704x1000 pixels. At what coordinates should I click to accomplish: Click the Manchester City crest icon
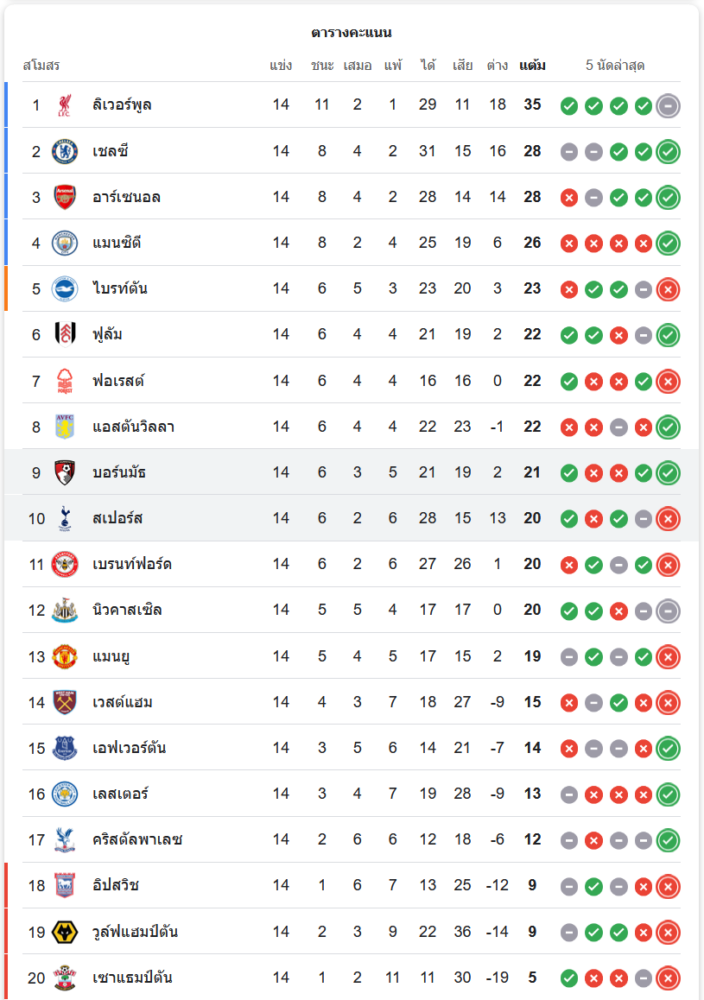click(64, 243)
